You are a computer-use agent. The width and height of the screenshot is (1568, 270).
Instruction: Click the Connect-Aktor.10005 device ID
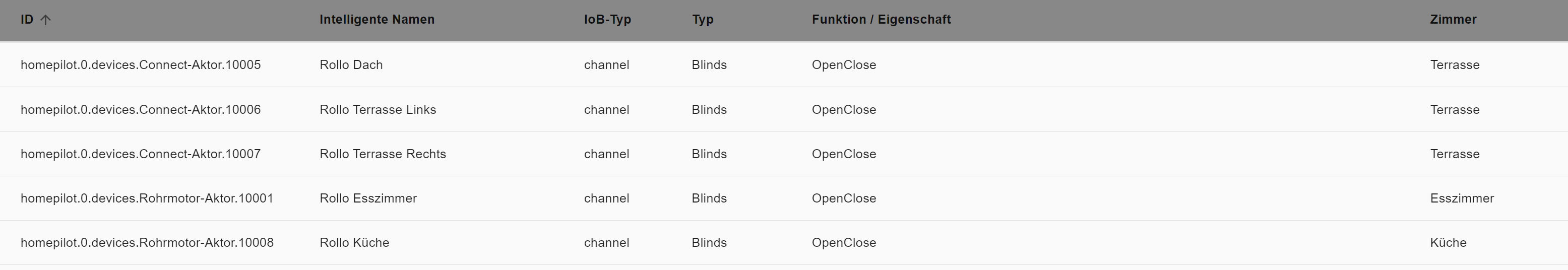141,65
